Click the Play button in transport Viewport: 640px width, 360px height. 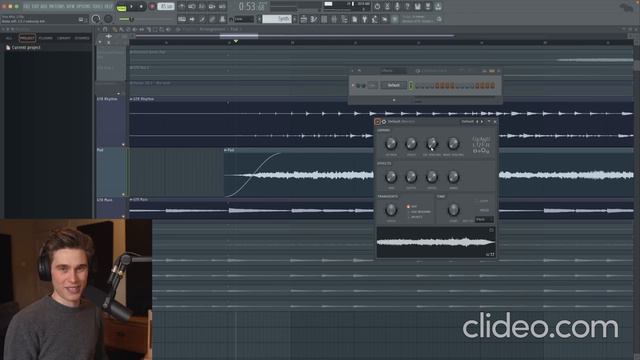(x=131, y=7)
